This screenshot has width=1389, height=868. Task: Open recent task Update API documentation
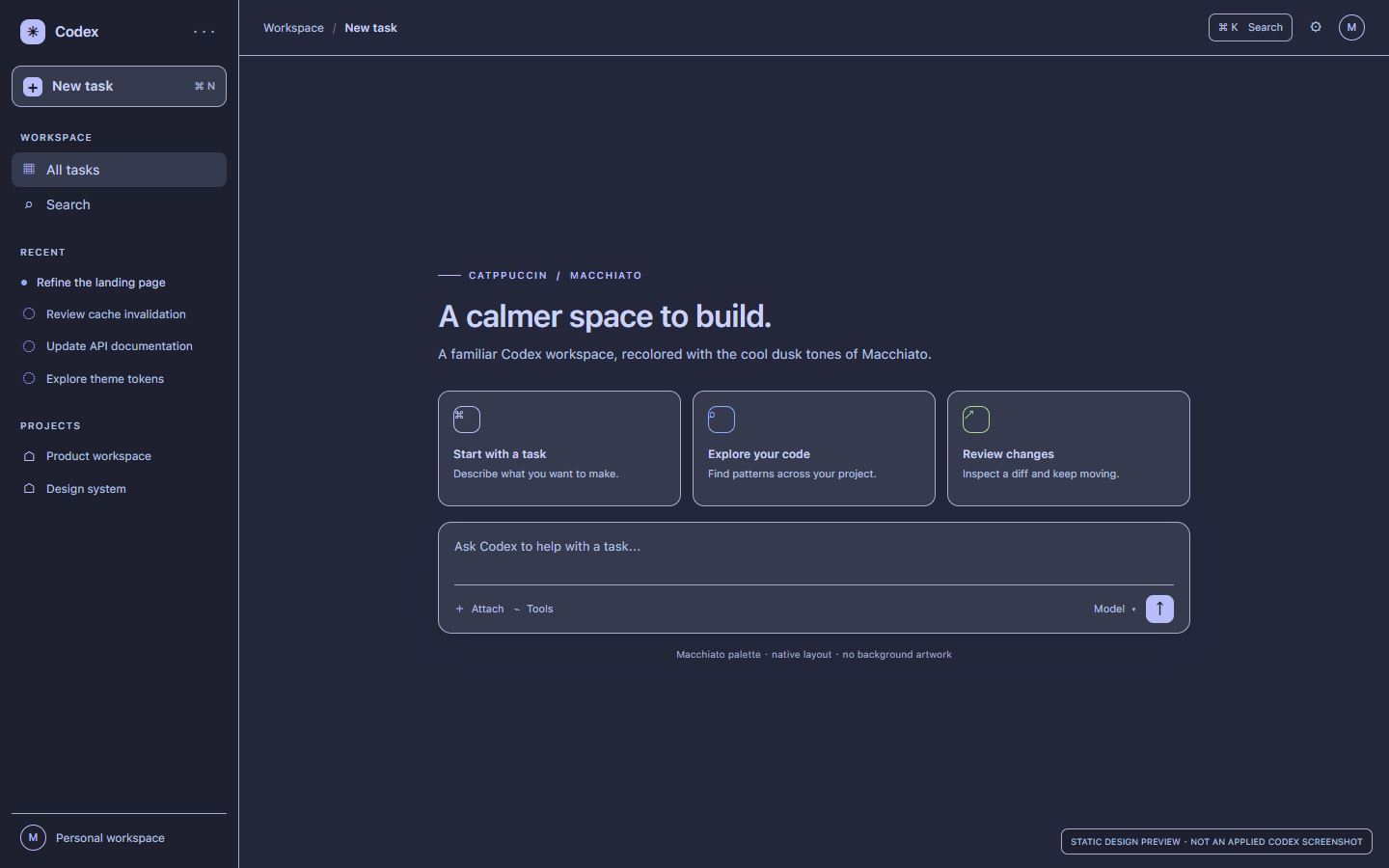(119, 346)
